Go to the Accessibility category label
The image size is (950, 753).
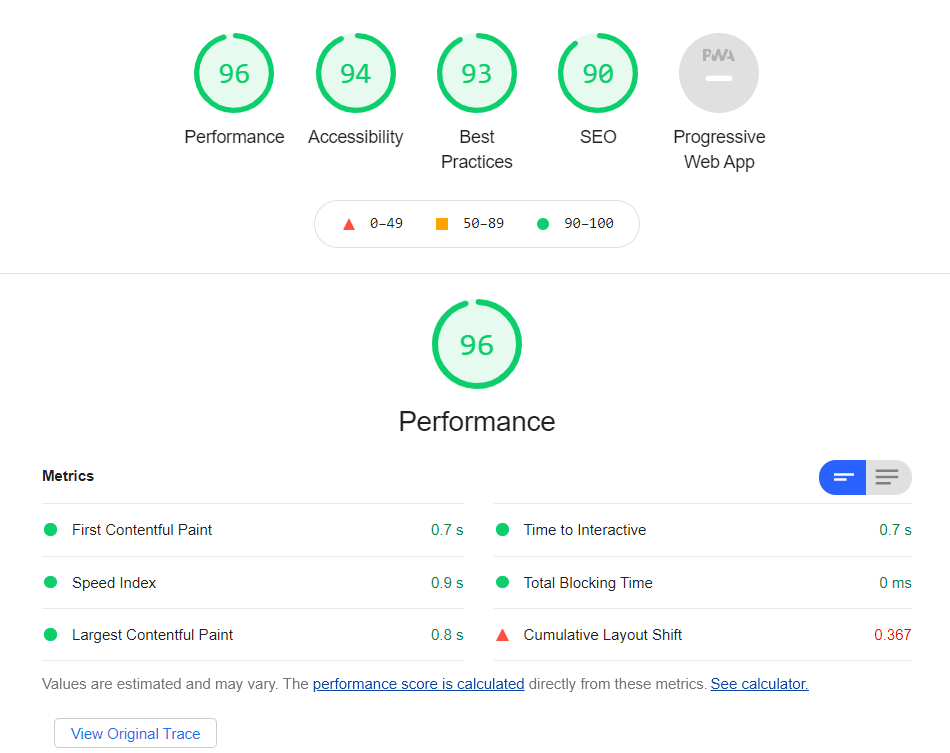pos(355,137)
